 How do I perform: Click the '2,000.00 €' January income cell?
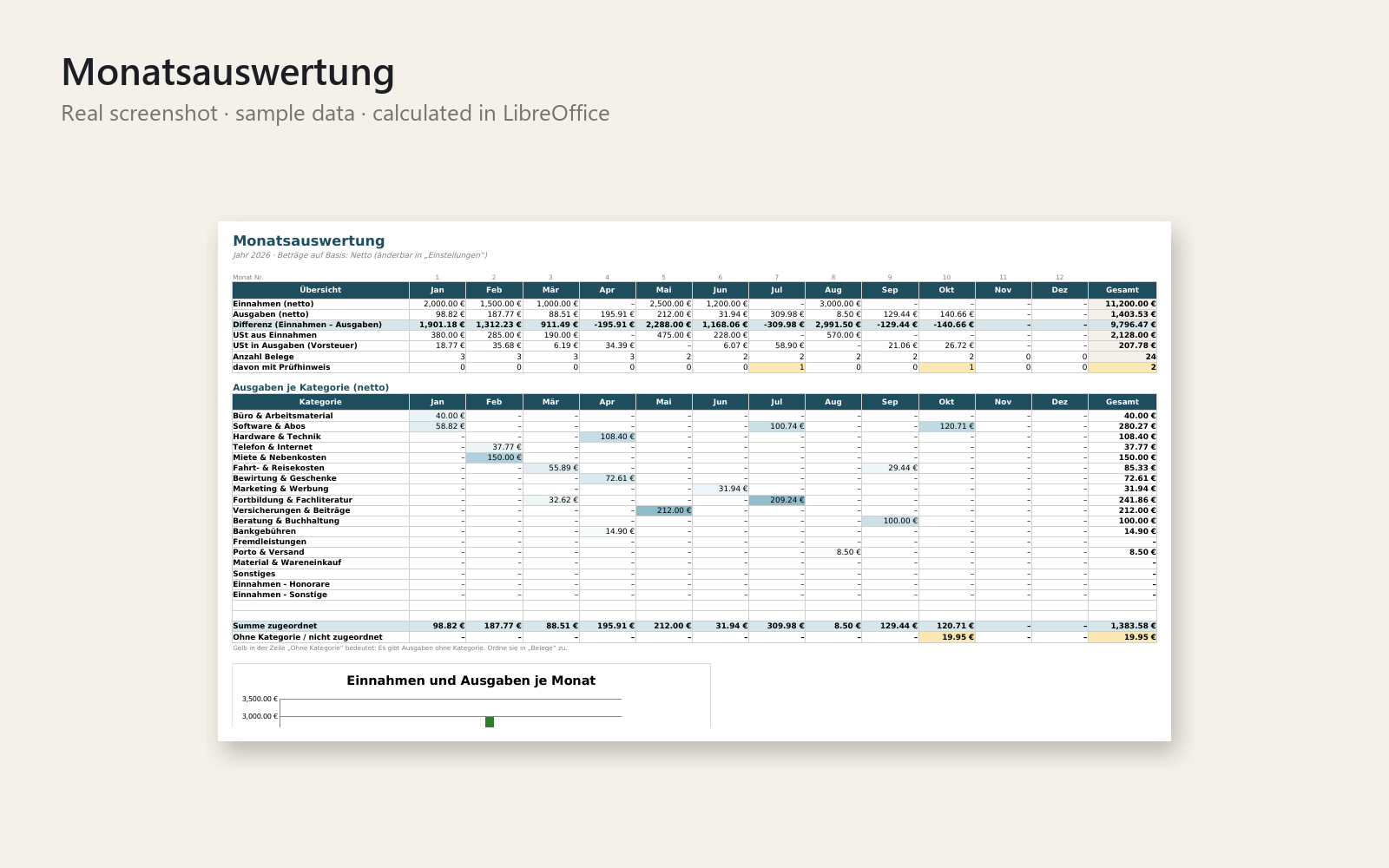tap(438, 304)
